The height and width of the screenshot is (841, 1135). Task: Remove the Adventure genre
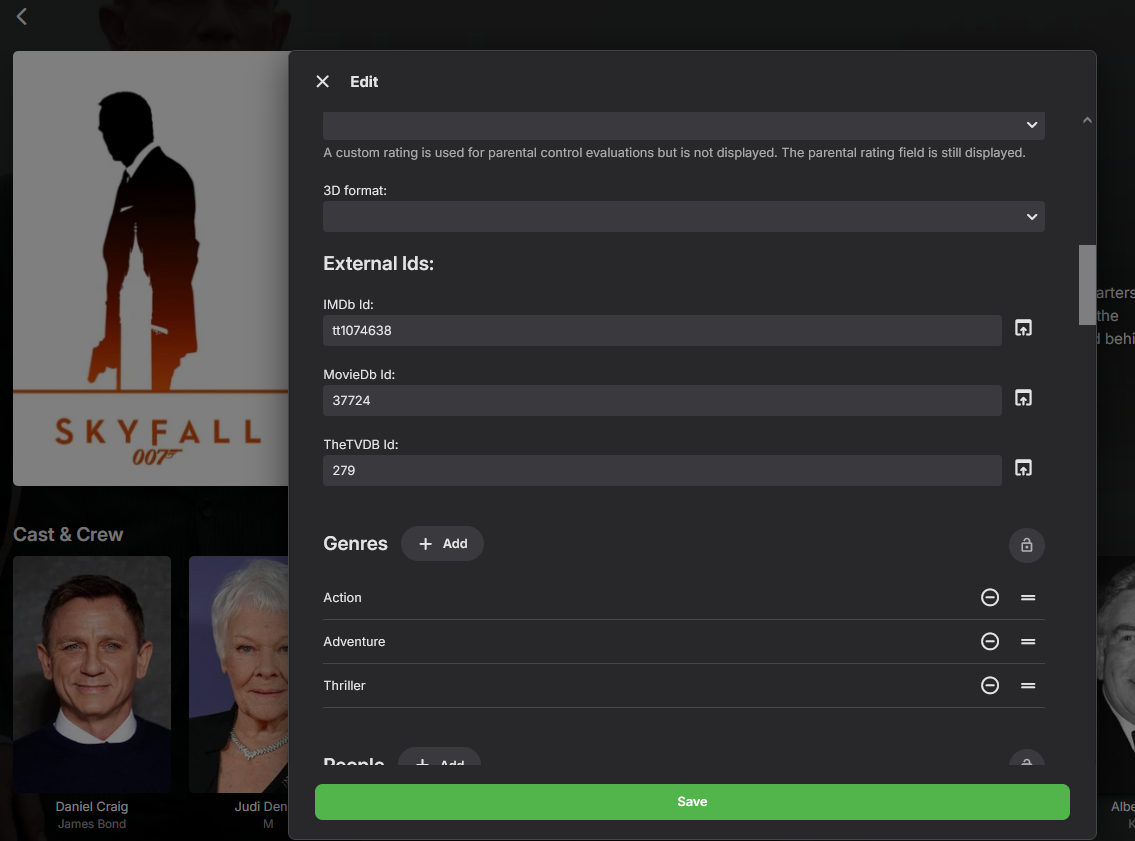click(990, 642)
